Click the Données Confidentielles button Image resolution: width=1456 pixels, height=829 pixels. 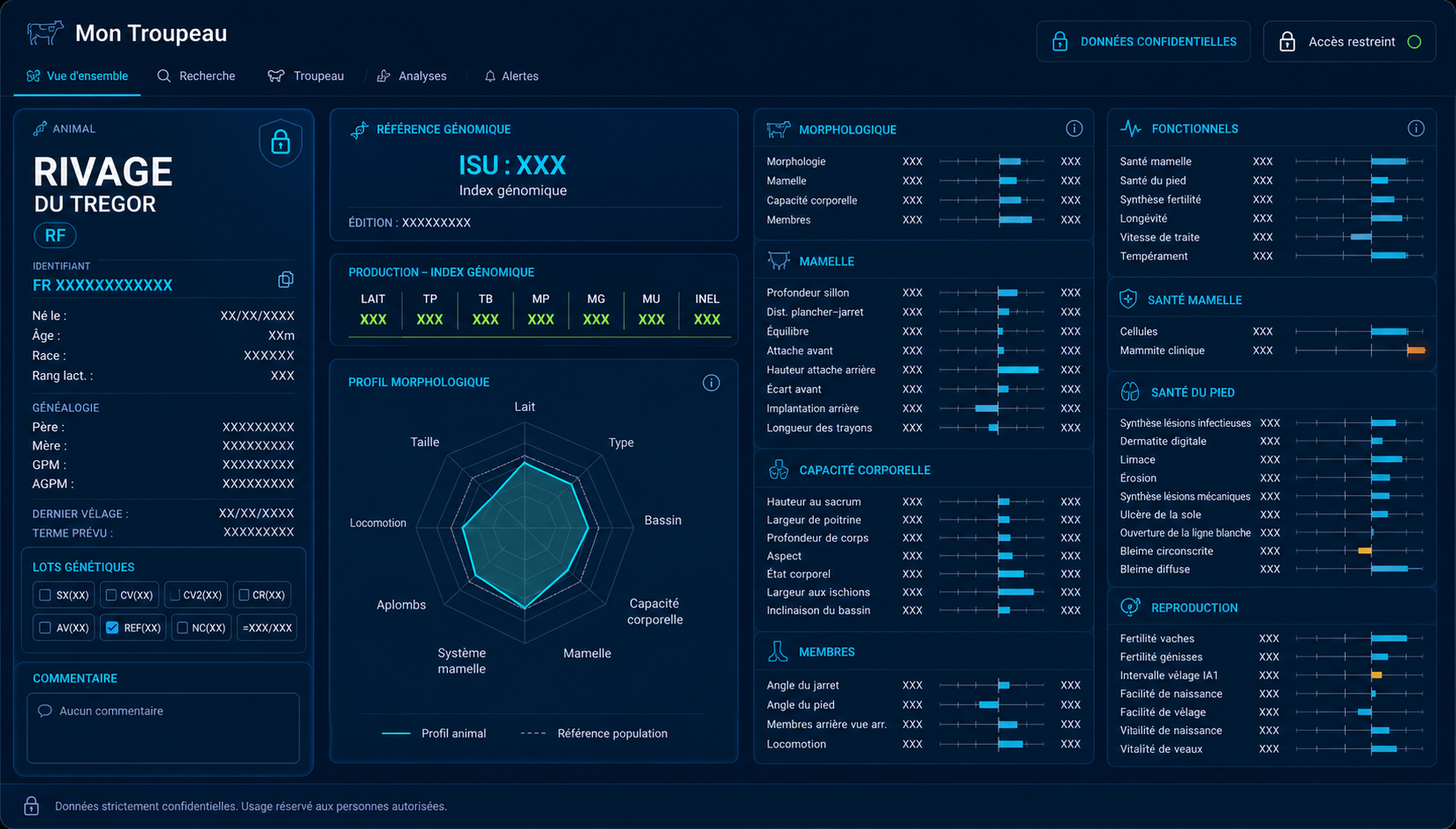click(x=1143, y=41)
